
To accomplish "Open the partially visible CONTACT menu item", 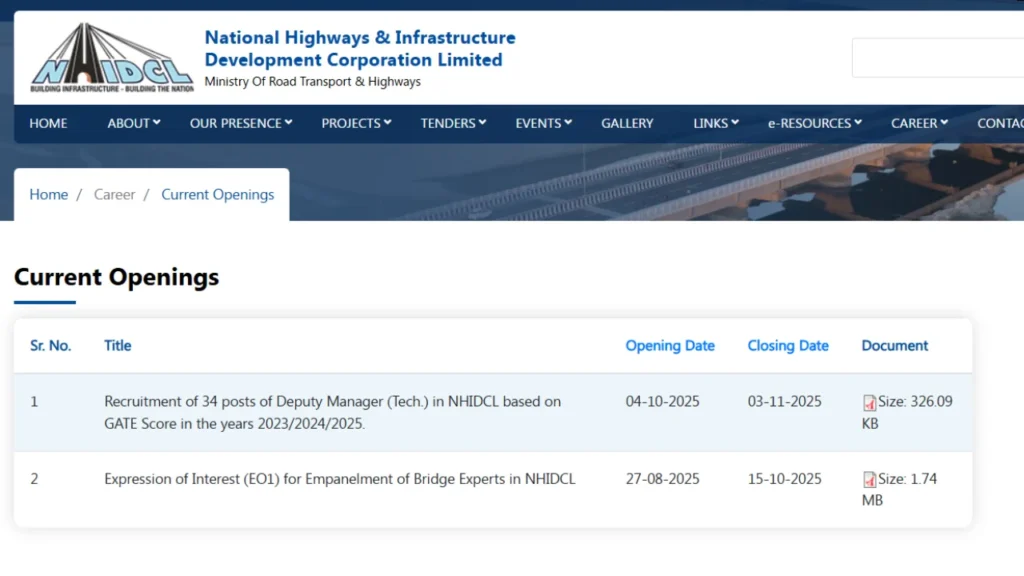I will click(1000, 123).
